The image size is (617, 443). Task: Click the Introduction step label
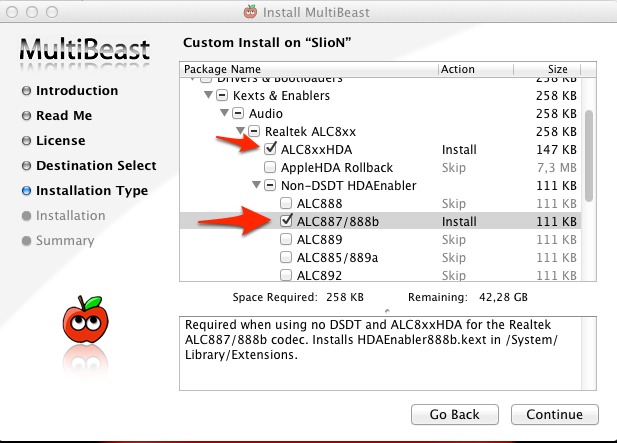pos(77,90)
